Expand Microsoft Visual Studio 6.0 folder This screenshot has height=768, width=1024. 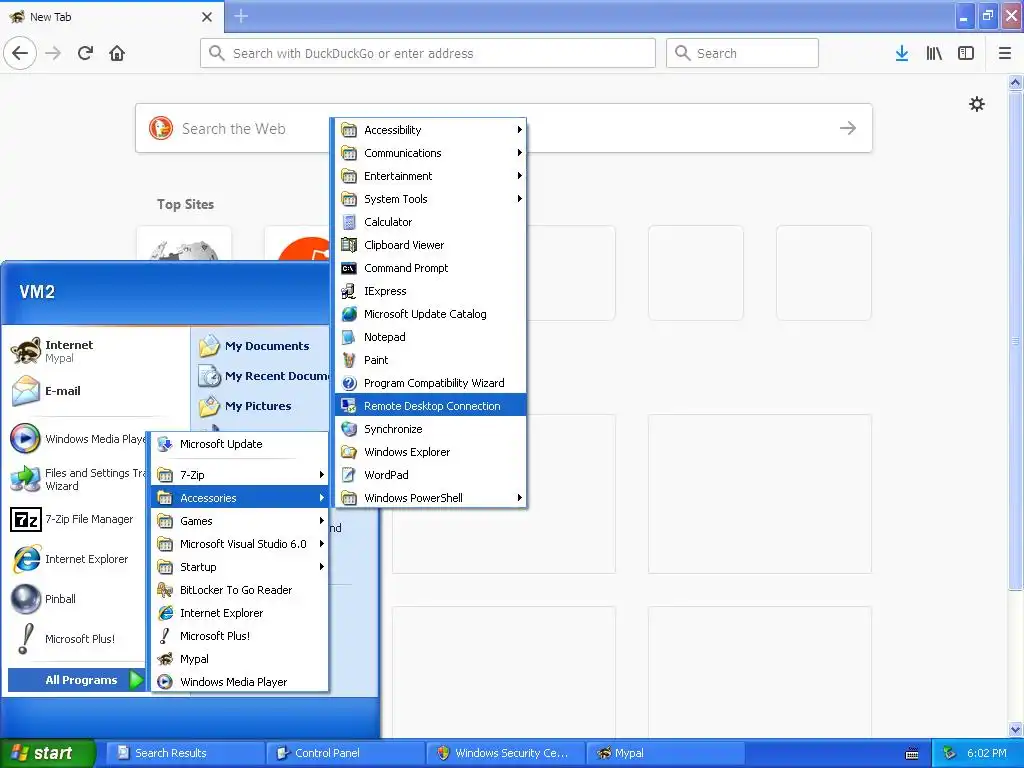pyautogui.click(x=240, y=544)
